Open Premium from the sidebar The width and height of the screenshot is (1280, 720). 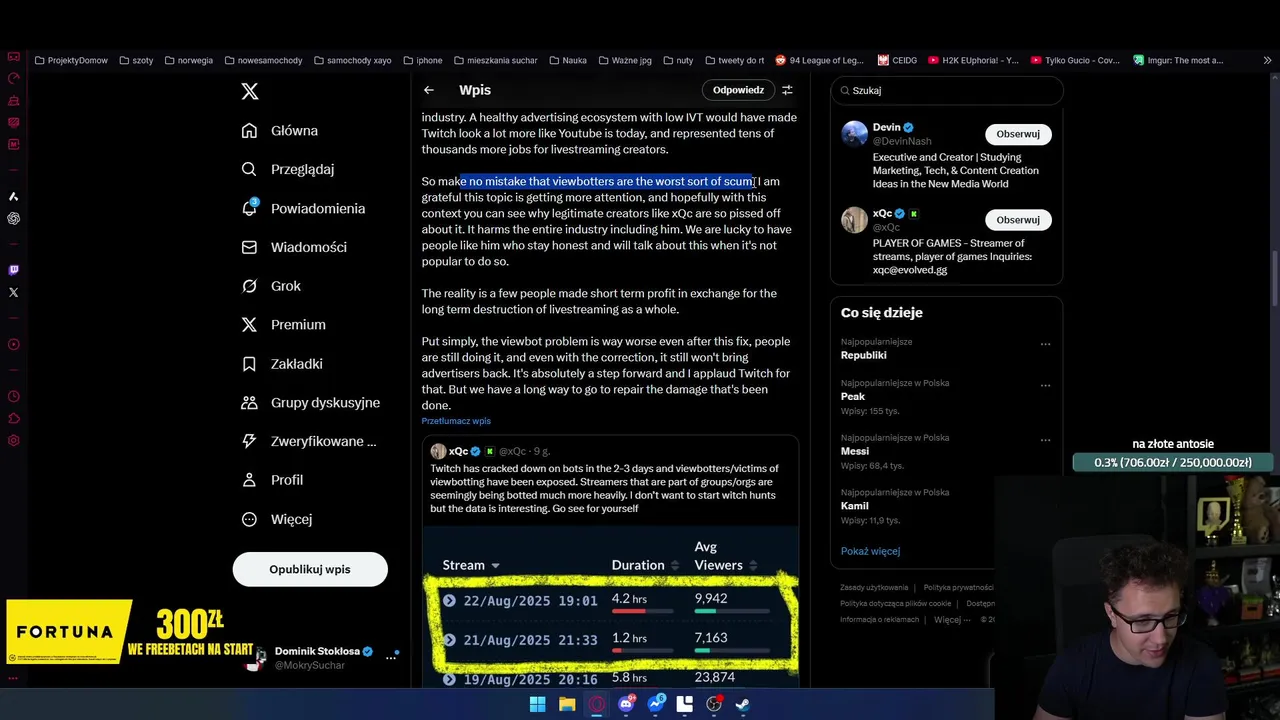pos(284,325)
